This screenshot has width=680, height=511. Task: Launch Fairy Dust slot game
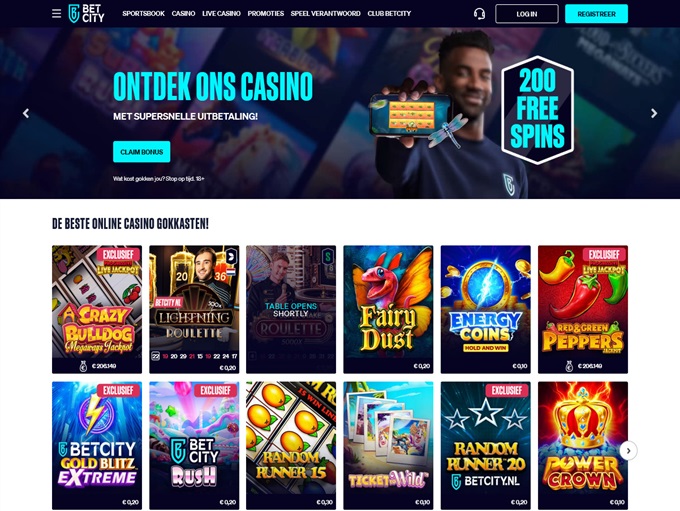[x=388, y=309]
